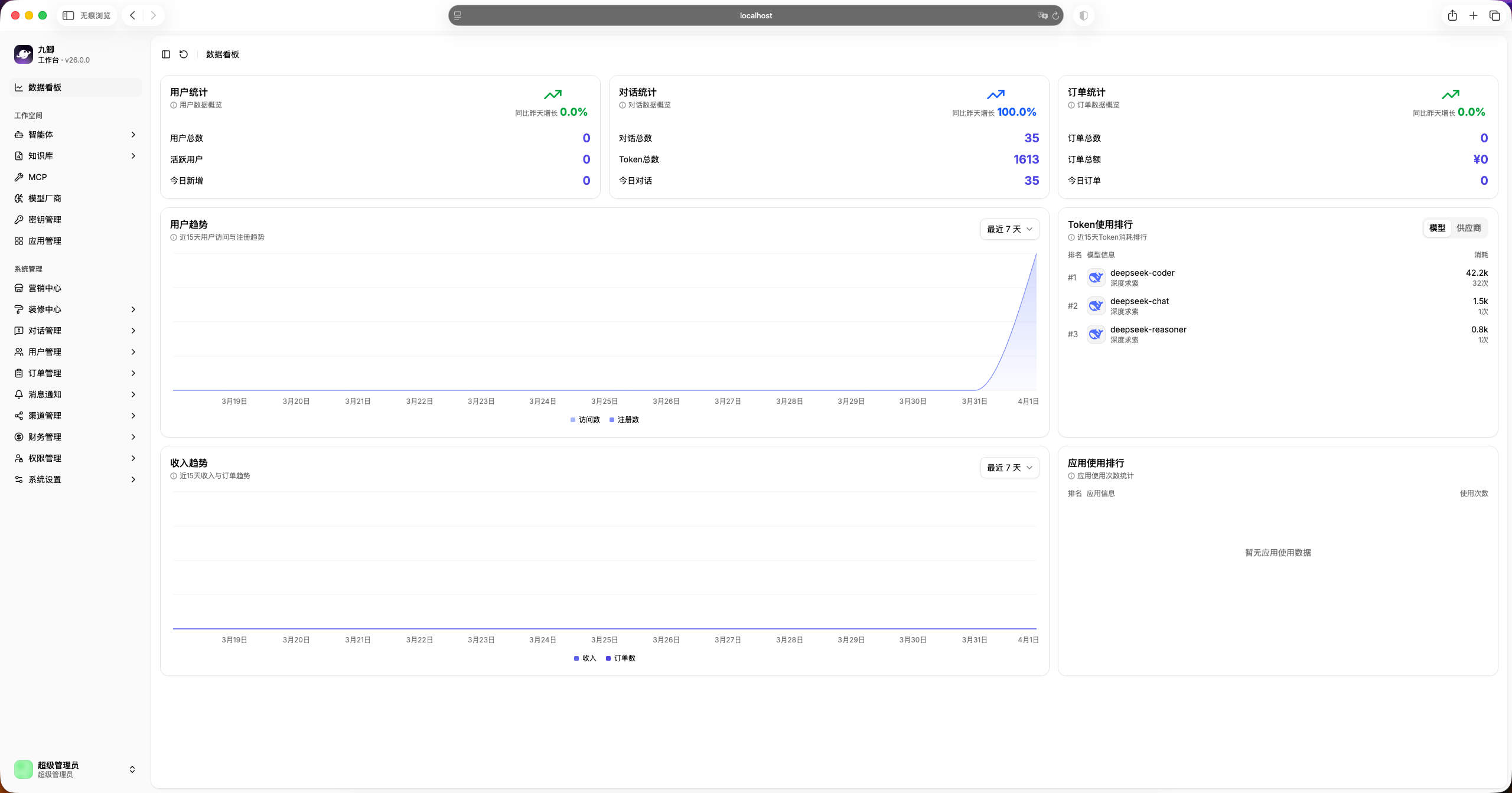Click the refresh icon beside 数据看板 title
The image size is (1512, 793).
(184, 54)
